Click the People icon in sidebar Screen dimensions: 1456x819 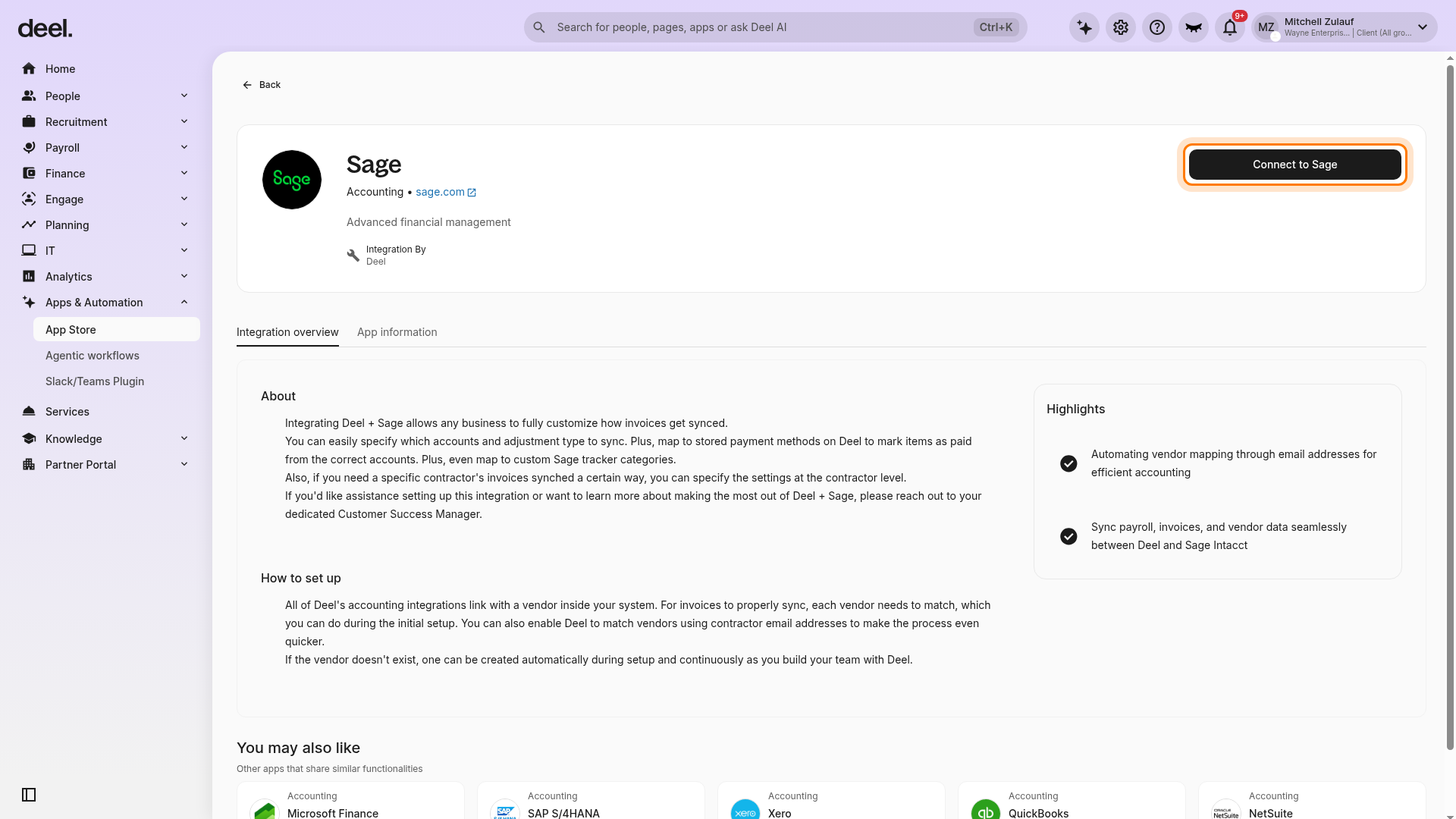coord(29,96)
